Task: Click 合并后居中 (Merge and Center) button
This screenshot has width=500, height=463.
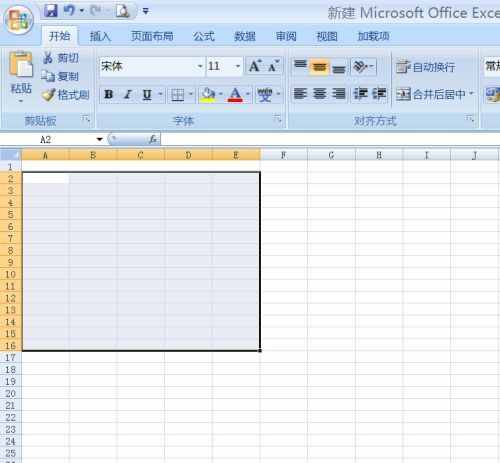Action: 434,95
